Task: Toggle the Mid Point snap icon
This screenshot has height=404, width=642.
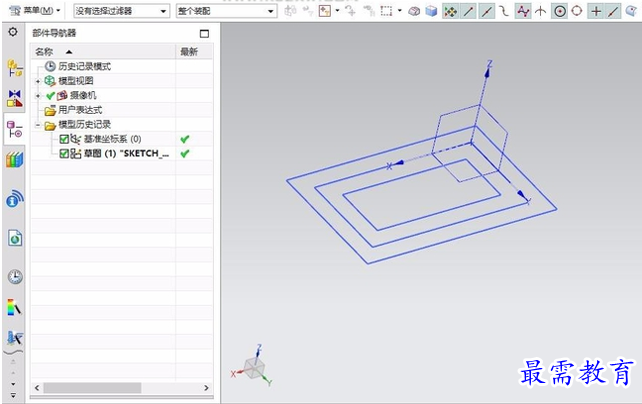Action: coord(486,11)
